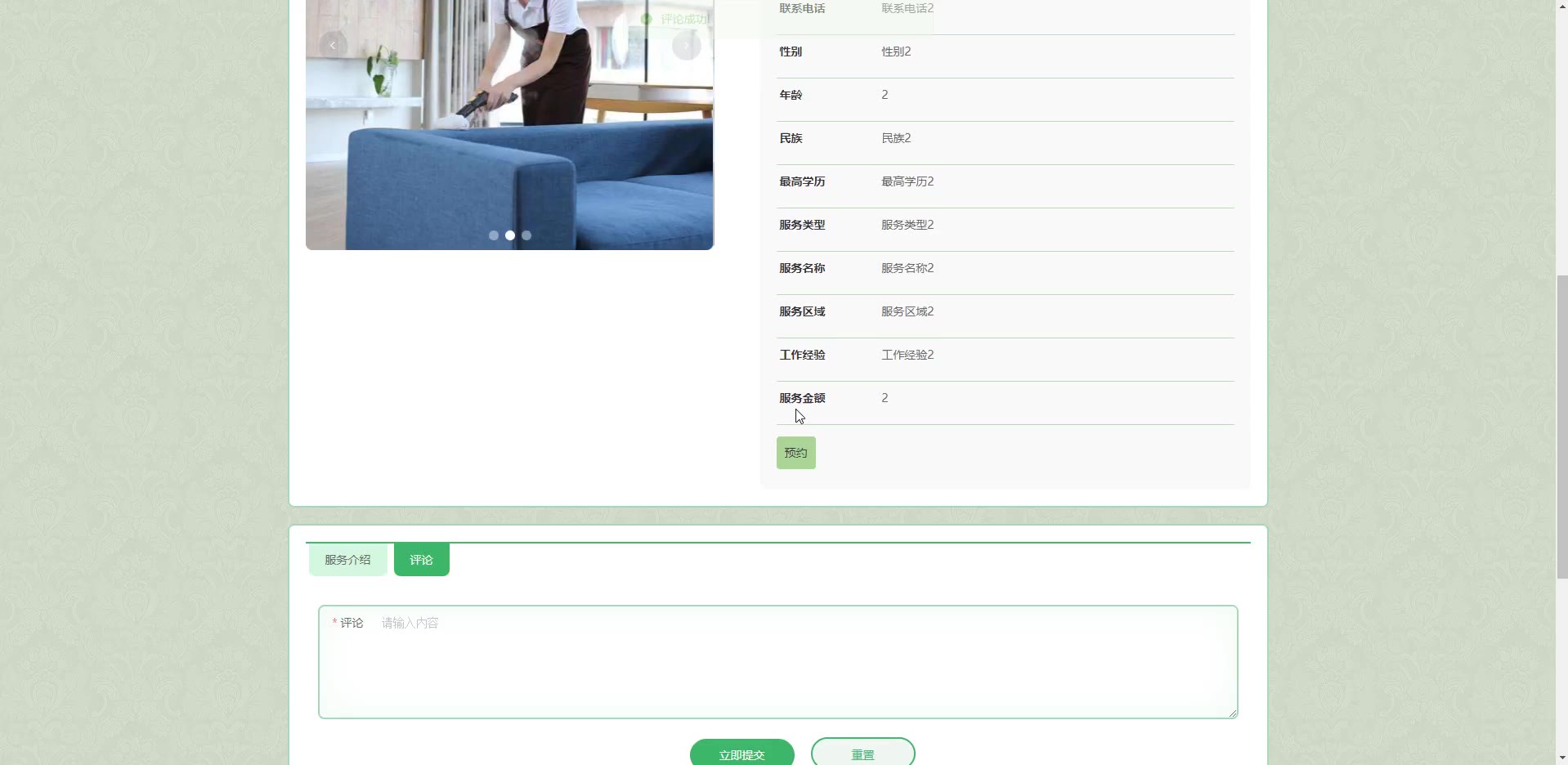Click the 服务区域2 value
Viewport: 1568px width, 765px height.
coord(907,311)
